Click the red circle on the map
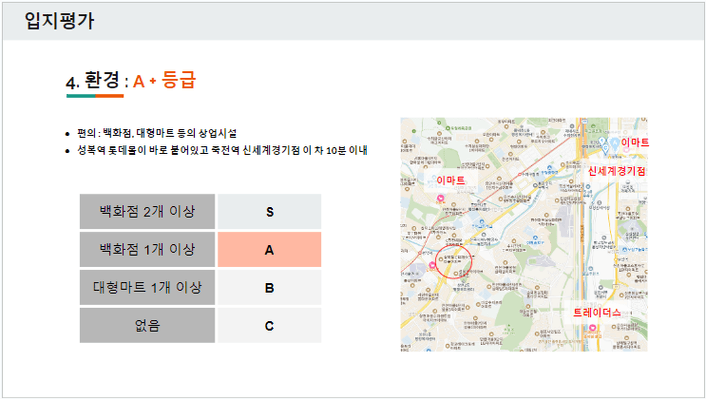706x399 pixels. click(x=454, y=261)
